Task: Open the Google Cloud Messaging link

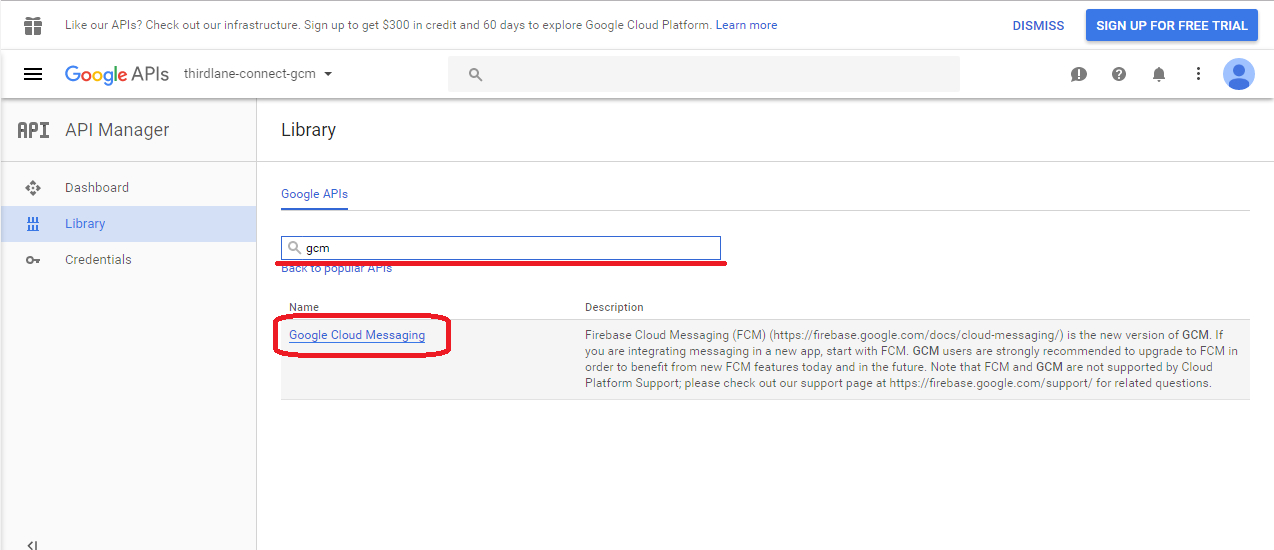Action: (x=357, y=335)
